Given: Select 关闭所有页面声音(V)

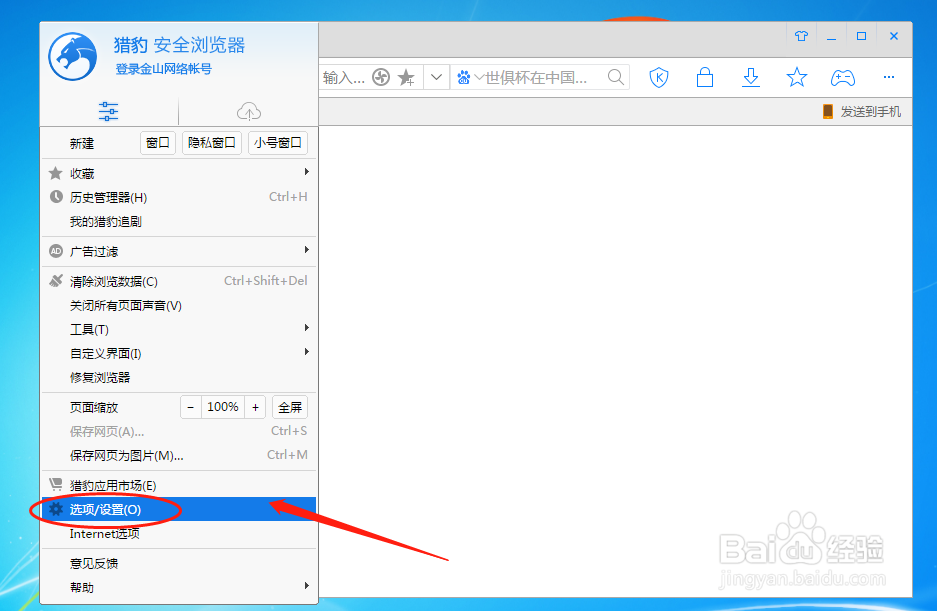Looking at the screenshot, I should coord(179,306).
